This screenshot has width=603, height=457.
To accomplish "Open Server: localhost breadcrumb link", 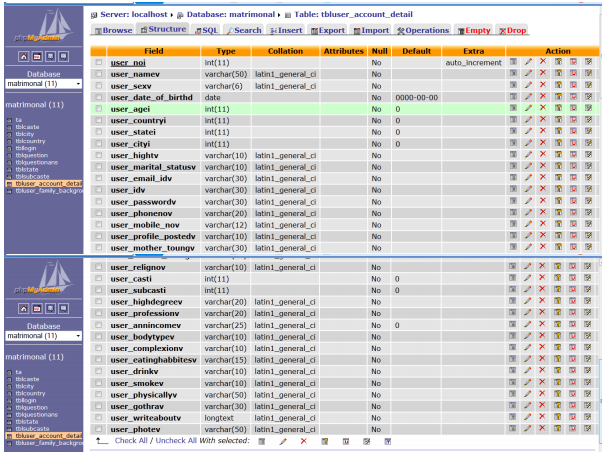I will [x=133, y=14].
